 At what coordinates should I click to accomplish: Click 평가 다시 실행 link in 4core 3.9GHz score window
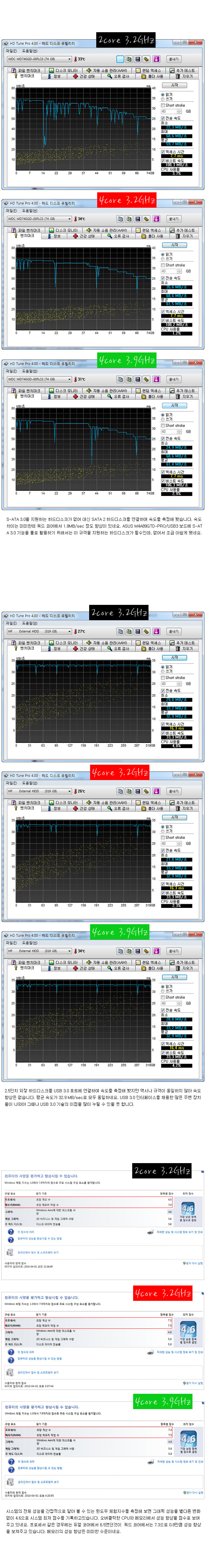tap(193, 1493)
